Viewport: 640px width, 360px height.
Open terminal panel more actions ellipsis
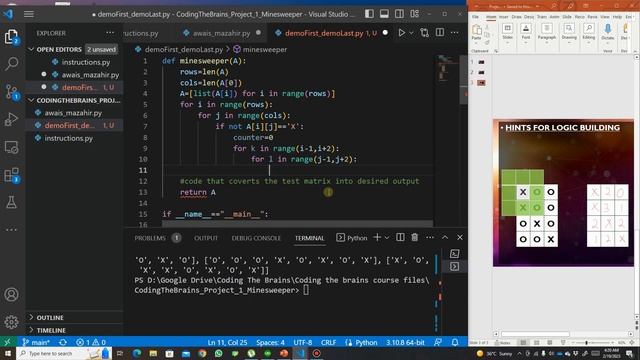430,238
